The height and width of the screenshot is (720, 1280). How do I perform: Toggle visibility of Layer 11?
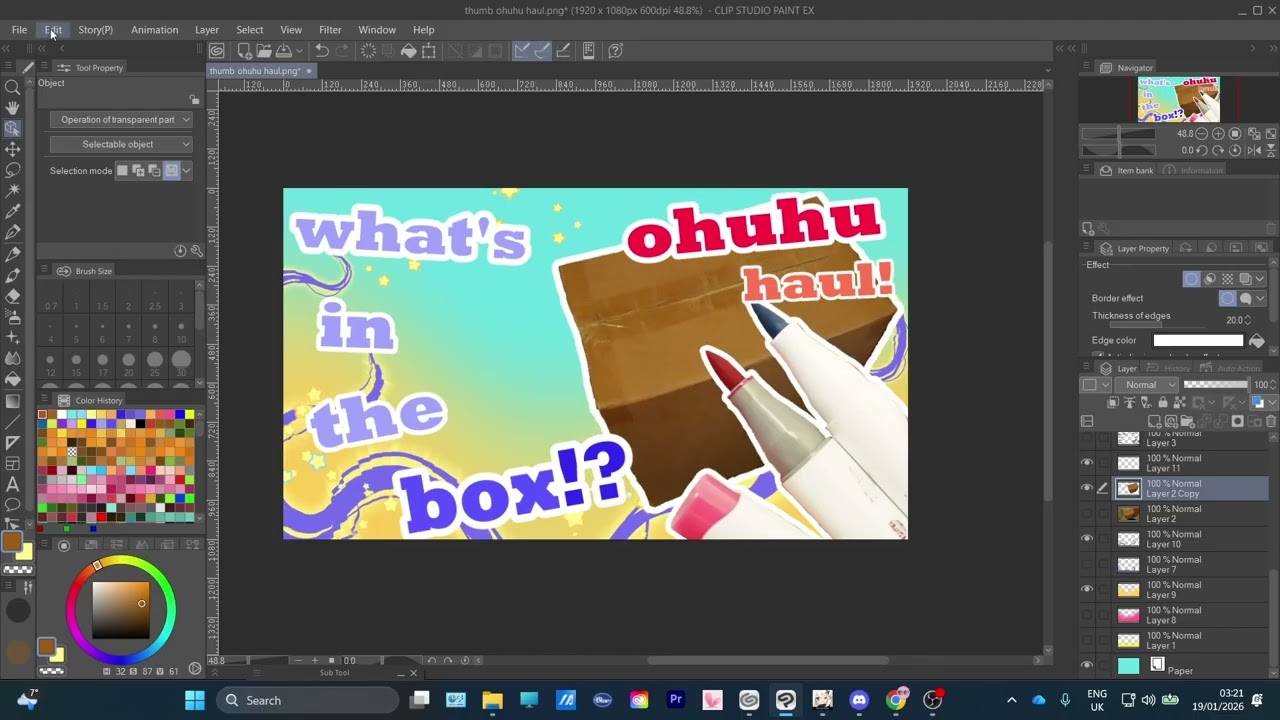[1087, 463]
